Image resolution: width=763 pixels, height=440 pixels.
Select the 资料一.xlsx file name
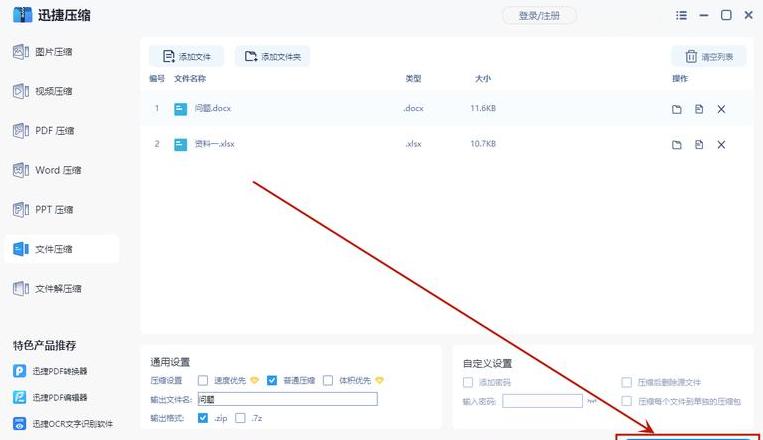[x=215, y=144]
